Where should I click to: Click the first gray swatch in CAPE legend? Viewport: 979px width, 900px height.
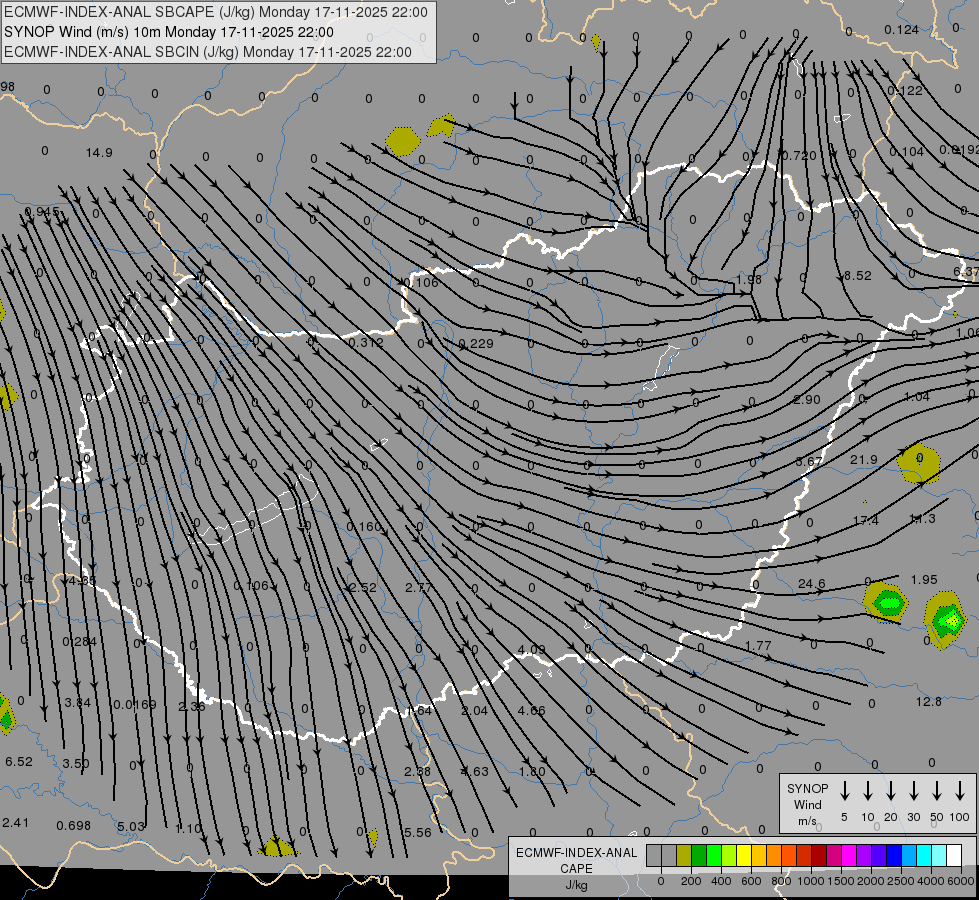tap(654, 856)
